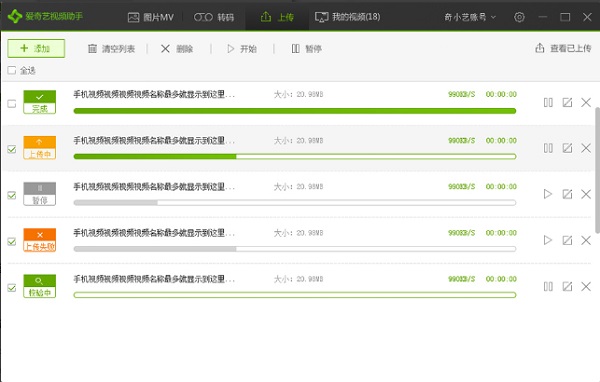
Task: Uncheck the 暂停 row checkbox
Action: pos(12,195)
